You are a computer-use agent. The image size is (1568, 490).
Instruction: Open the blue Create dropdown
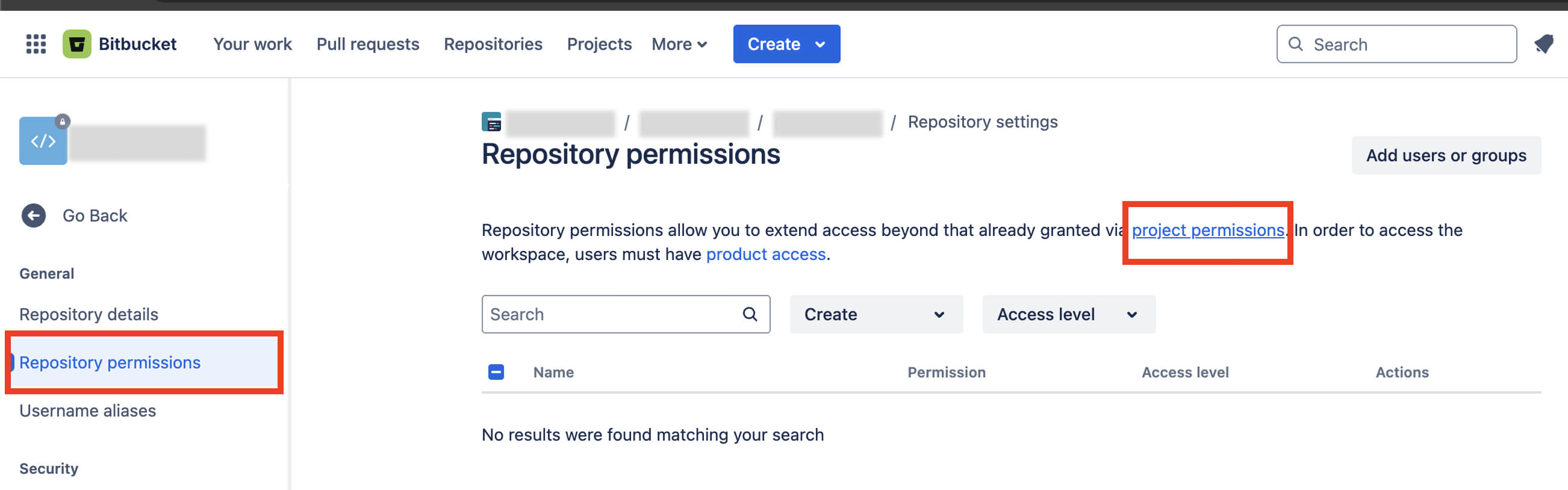pyautogui.click(x=786, y=44)
